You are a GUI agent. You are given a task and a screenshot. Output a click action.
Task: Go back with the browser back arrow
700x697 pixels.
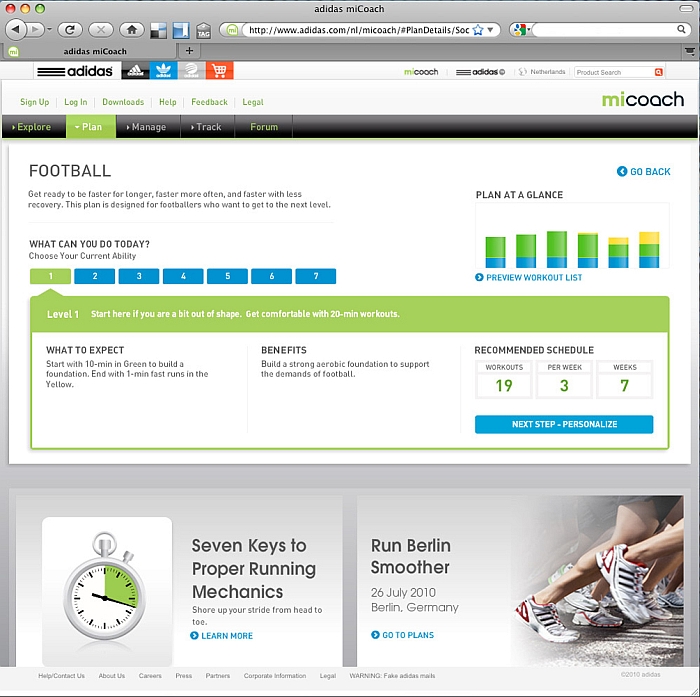(x=16, y=29)
